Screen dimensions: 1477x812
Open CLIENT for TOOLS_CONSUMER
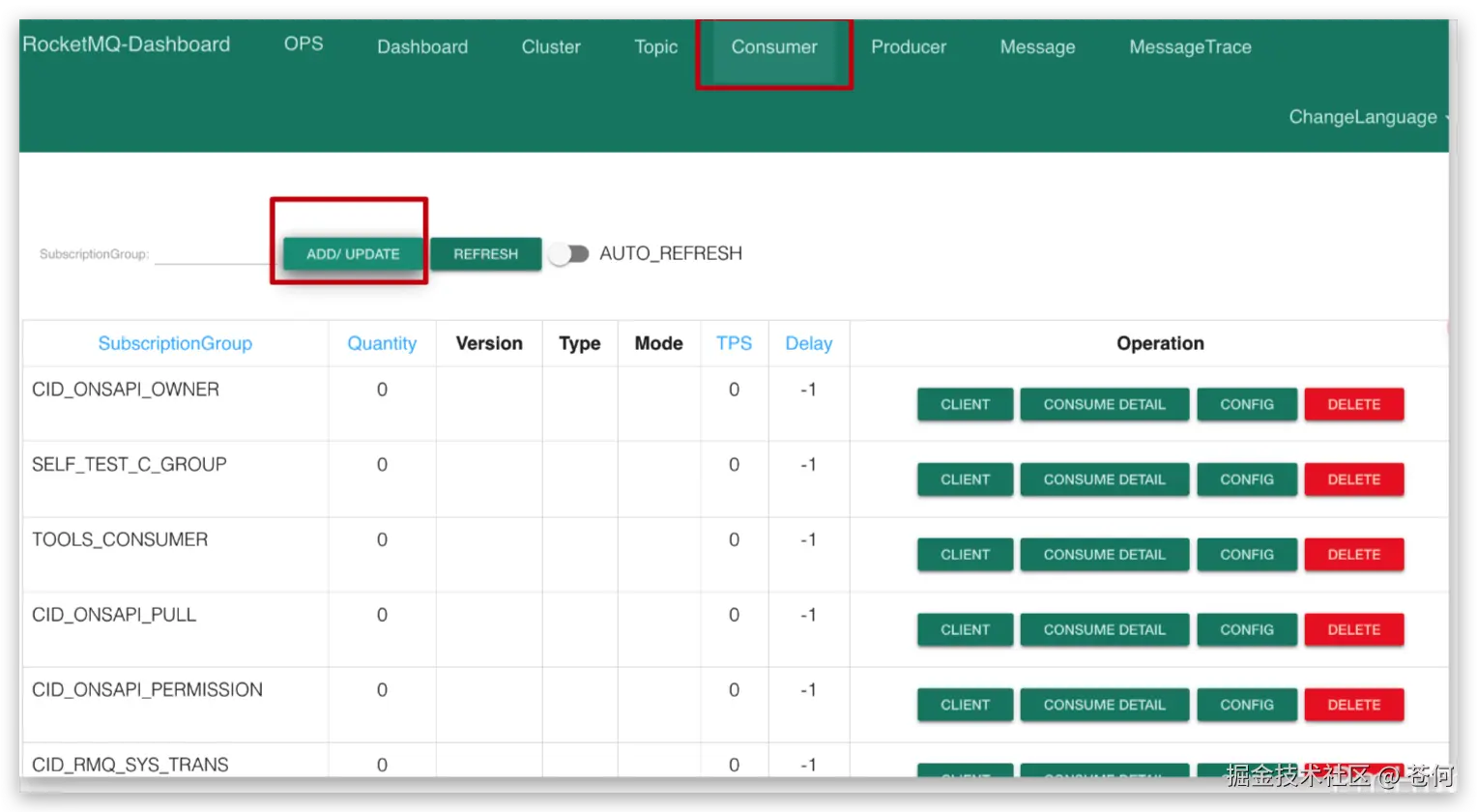(x=965, y=555)
